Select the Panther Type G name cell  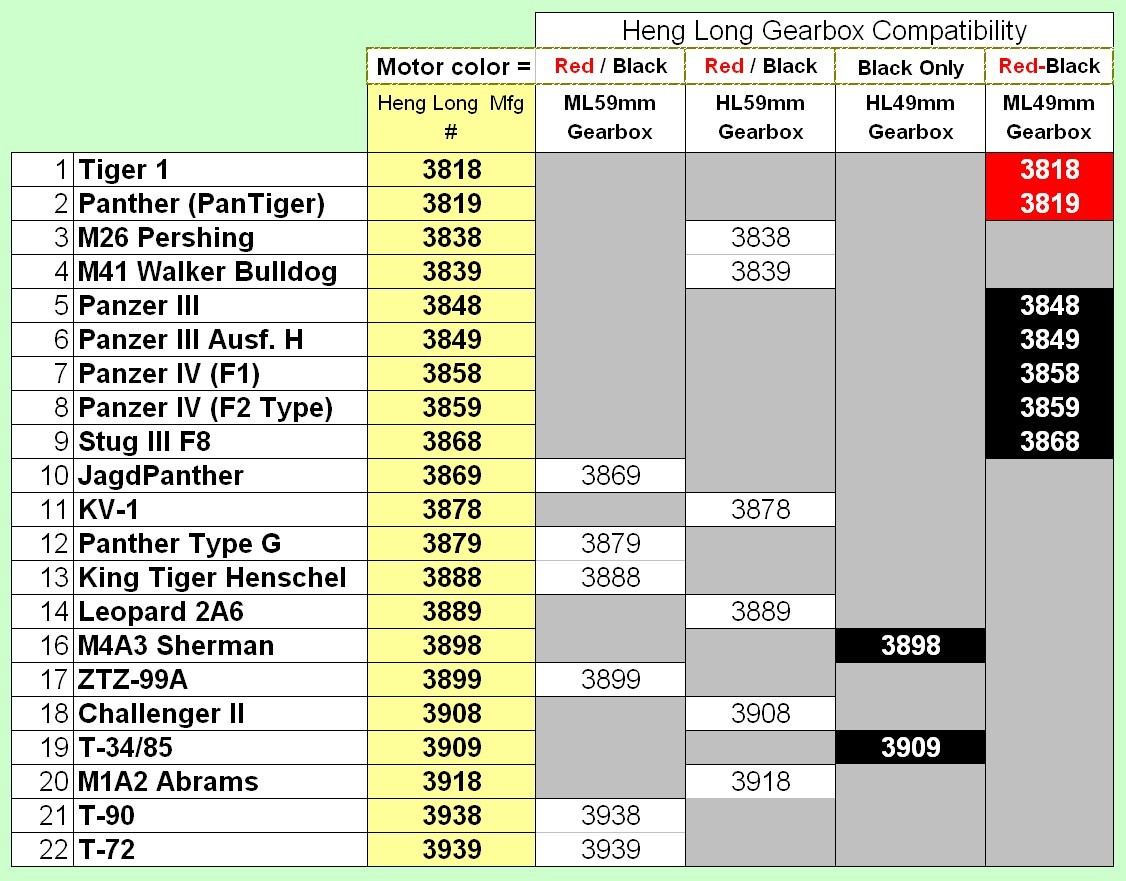tap(220, 543)
